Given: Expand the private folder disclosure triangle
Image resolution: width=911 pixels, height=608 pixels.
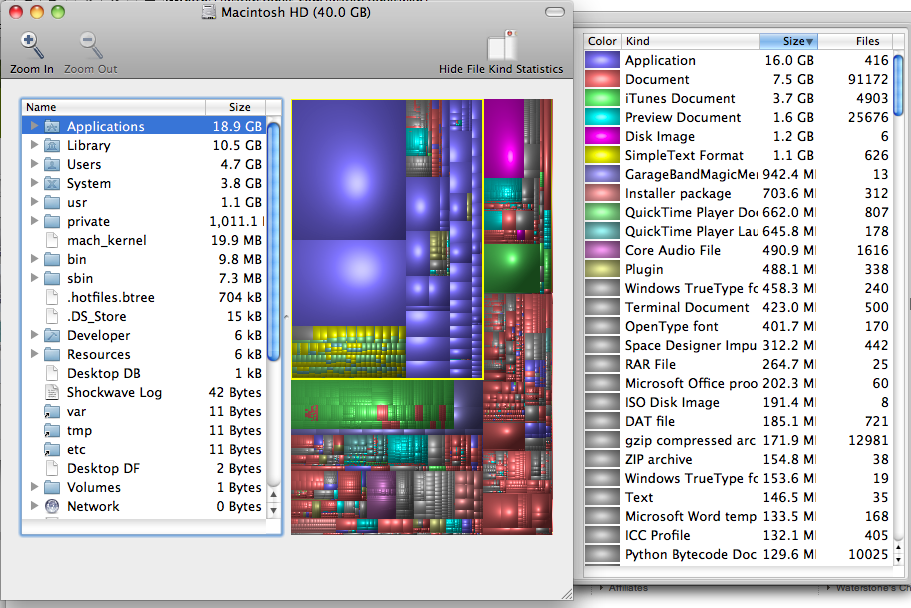Looking at the screenshot, I should pos(35,222).
